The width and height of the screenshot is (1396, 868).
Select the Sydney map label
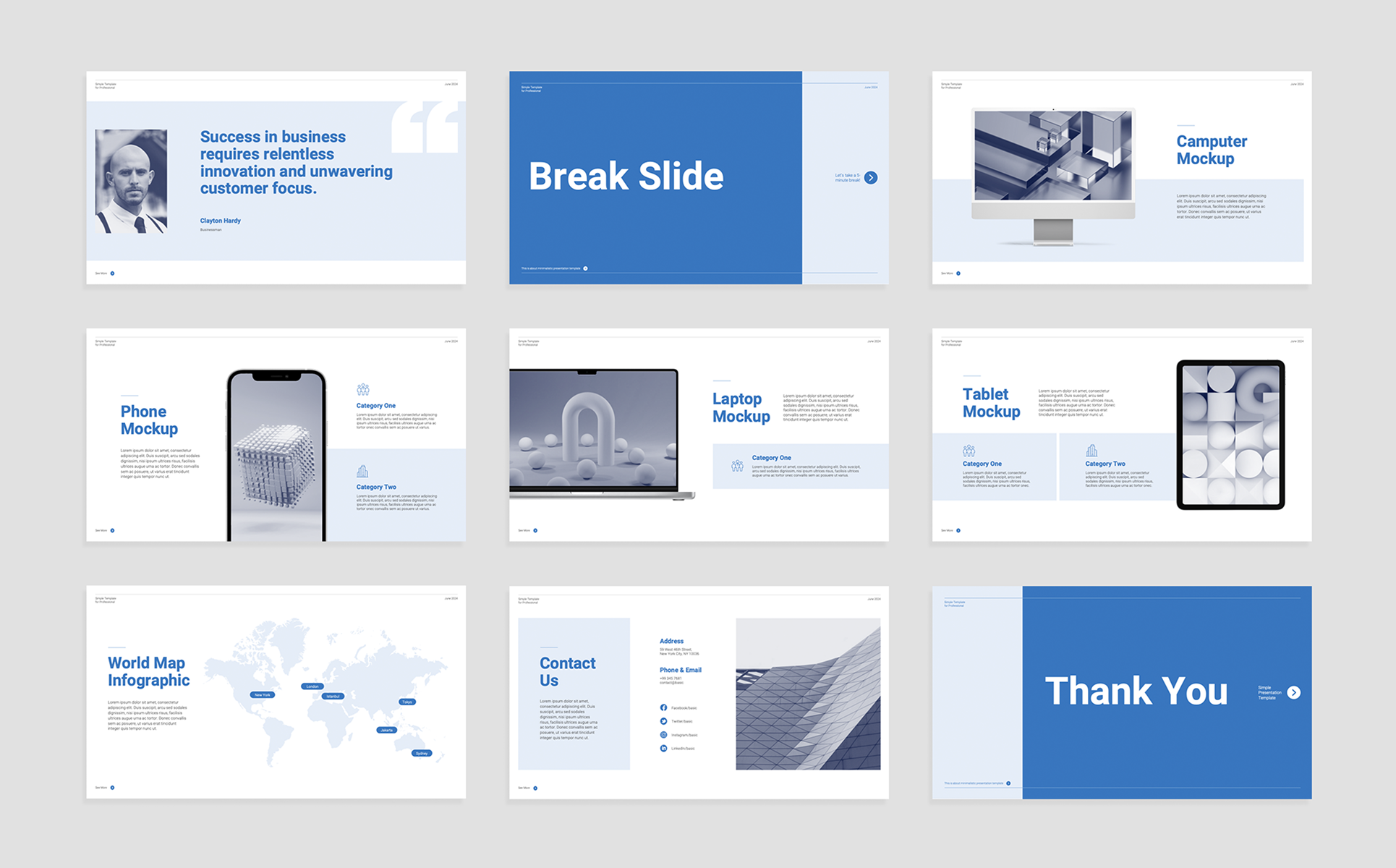click(422, 753)
